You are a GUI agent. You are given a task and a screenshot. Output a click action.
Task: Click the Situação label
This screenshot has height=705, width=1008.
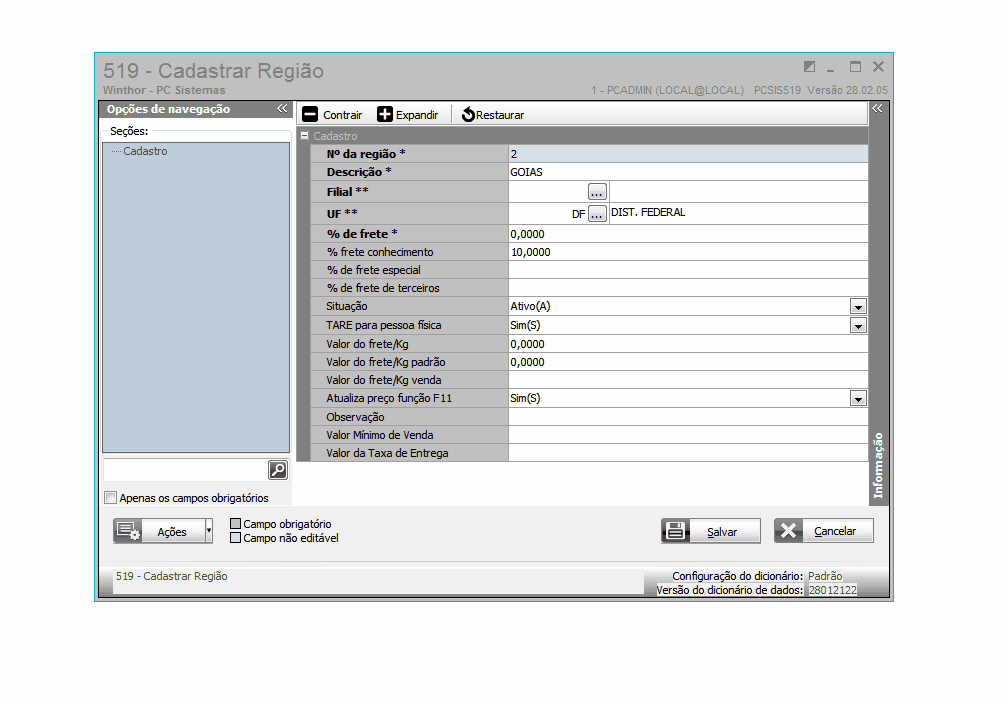point(346,306)
